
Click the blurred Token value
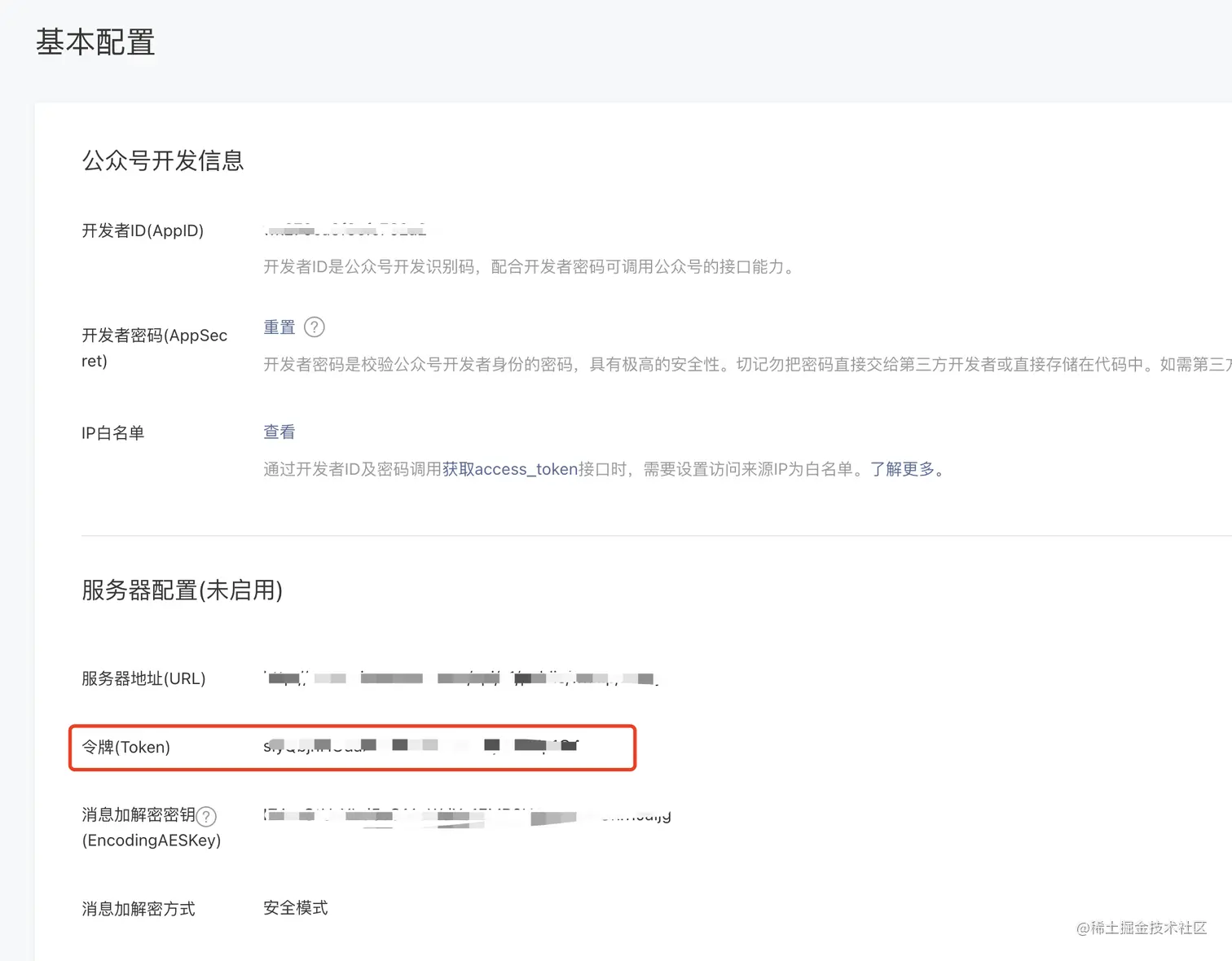click(421, 745)
